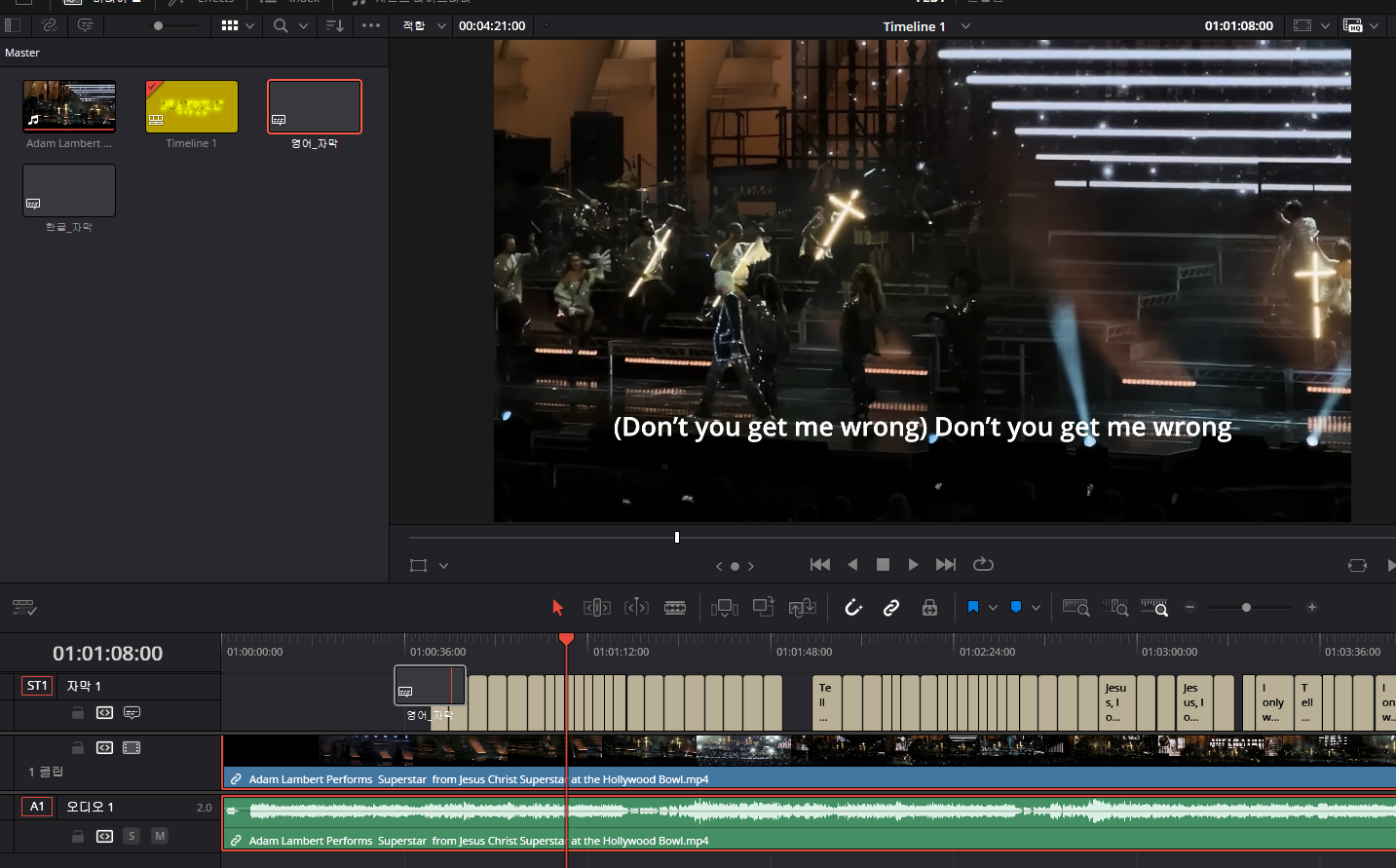Lock the 자막 1 subtitle track
The width and height of the screenshot is (1396, 868).
click(x=78, y=713)
